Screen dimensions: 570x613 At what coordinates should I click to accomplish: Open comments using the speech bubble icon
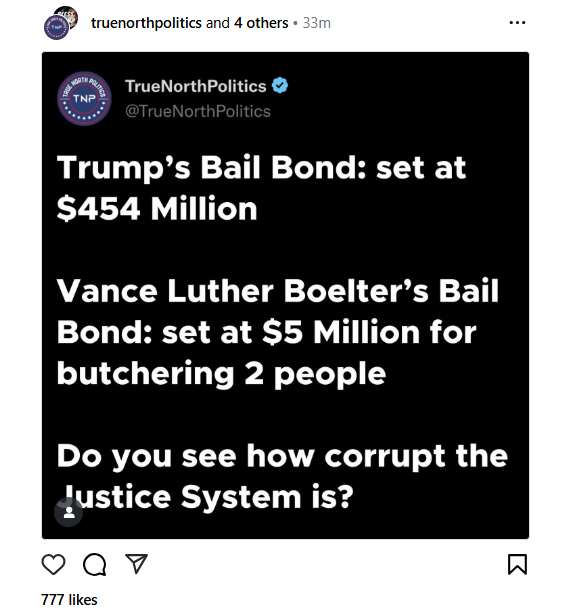coord(95,565)
